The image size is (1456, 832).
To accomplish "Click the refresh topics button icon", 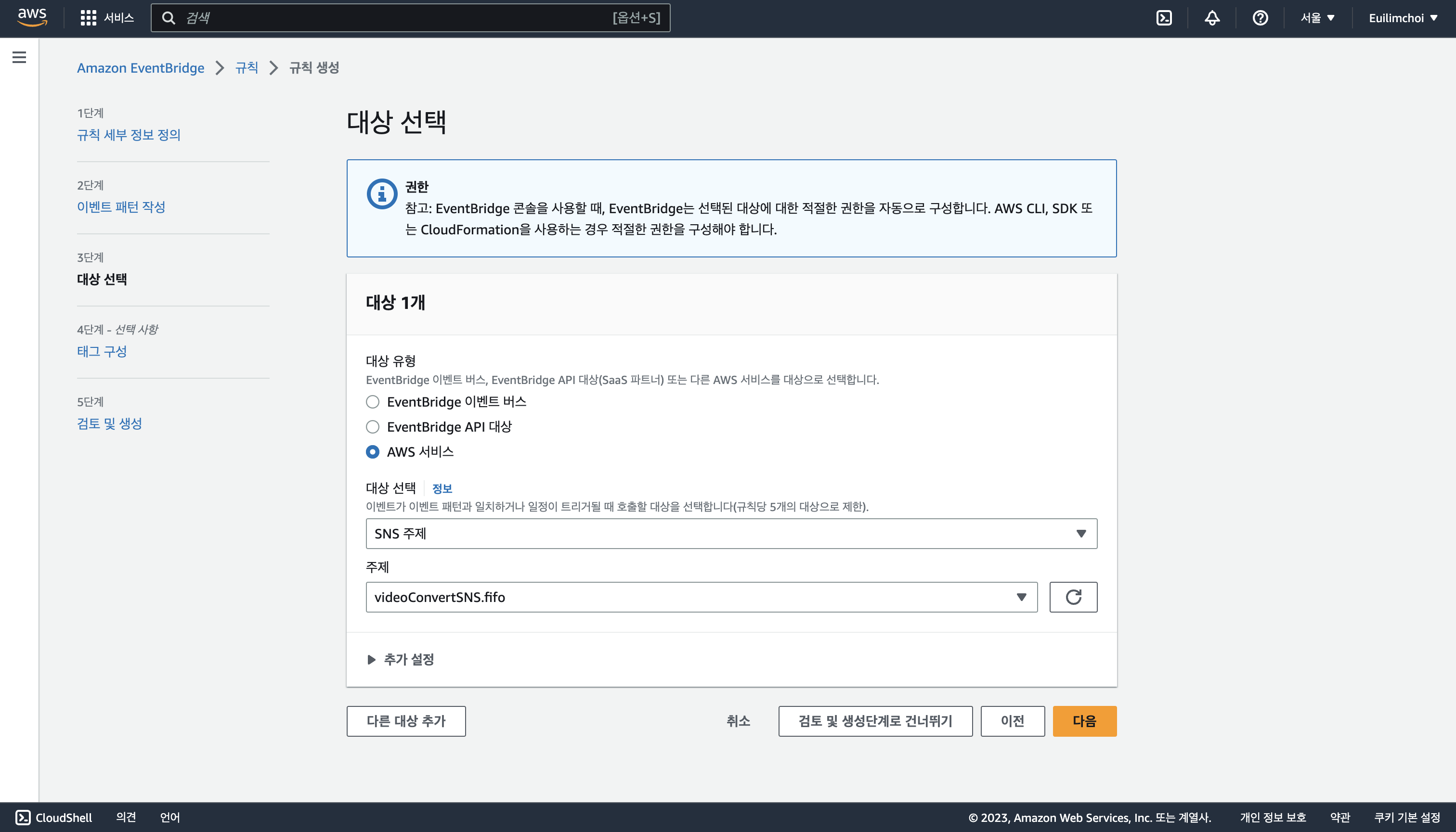I will 1073,597.
